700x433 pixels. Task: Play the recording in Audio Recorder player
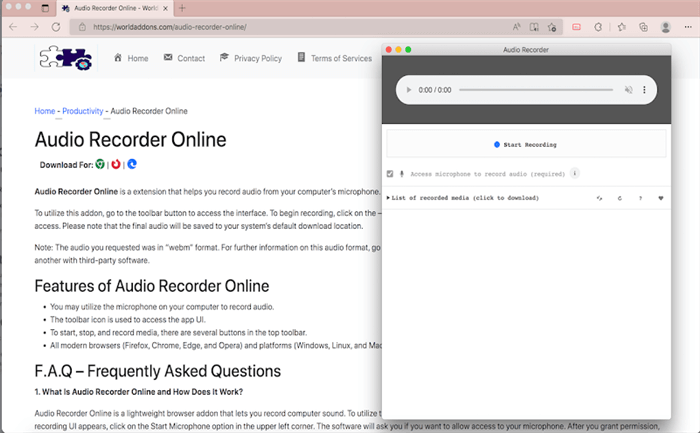pyautogui.click(x=408, y=90)
